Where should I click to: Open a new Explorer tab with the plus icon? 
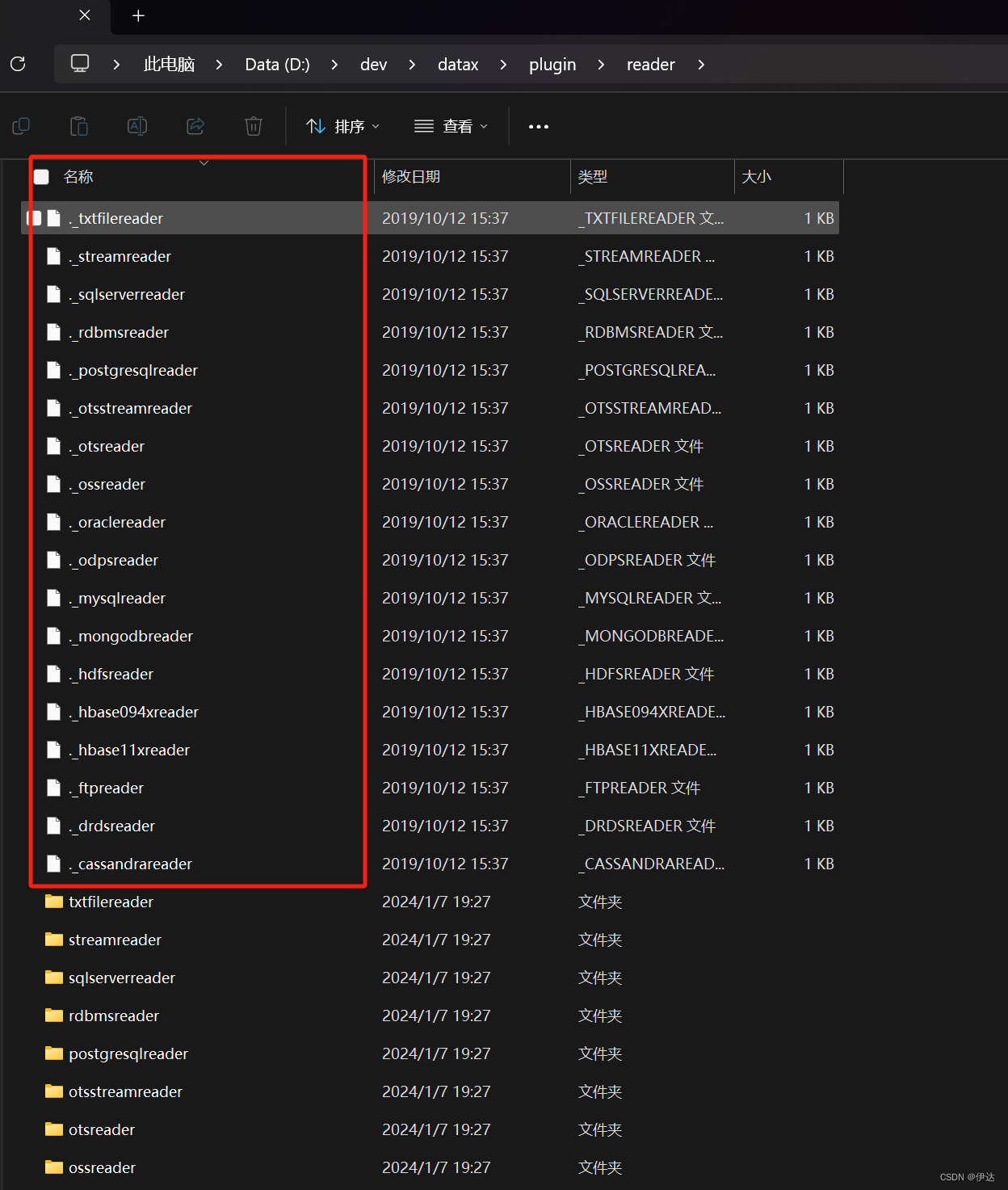point(137,15)
